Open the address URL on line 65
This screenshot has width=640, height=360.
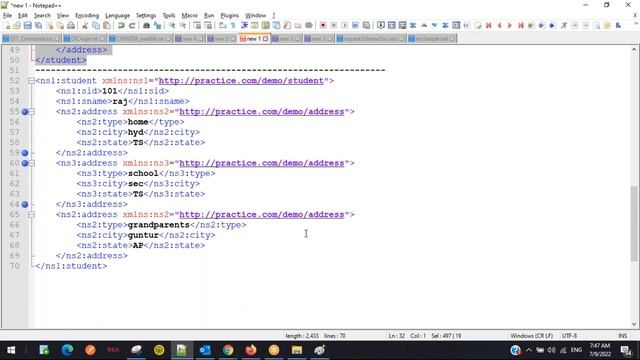click(x=262, y=215)
